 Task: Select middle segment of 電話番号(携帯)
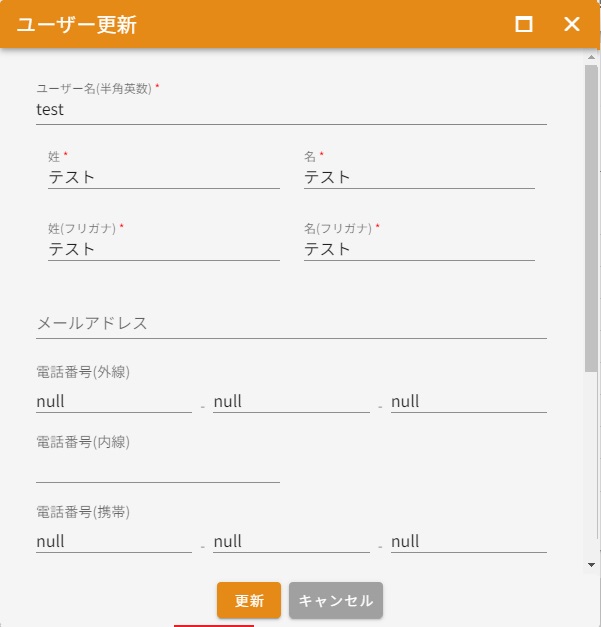(290, 541)
